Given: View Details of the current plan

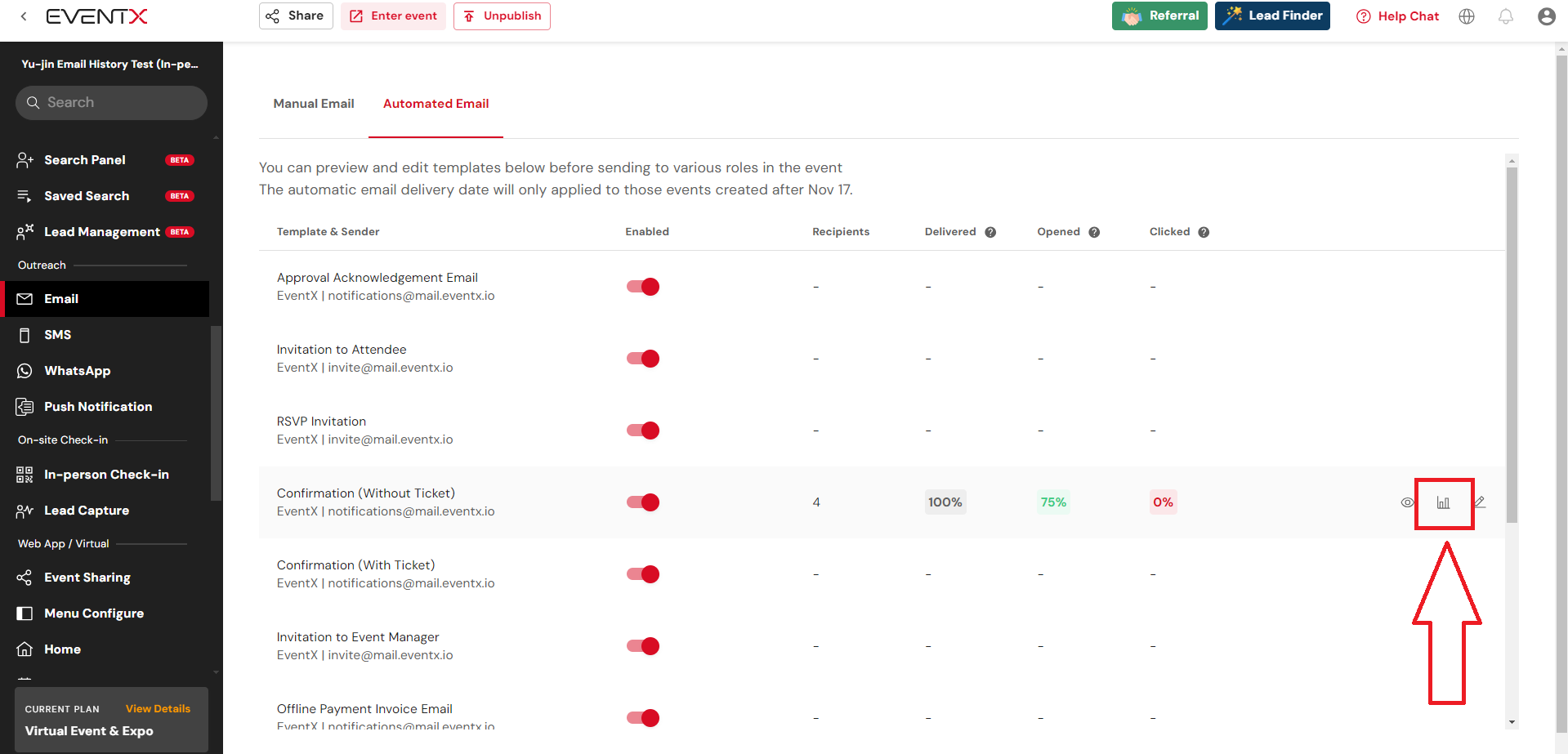Looking at the screenshot, I should click(158, 709).
